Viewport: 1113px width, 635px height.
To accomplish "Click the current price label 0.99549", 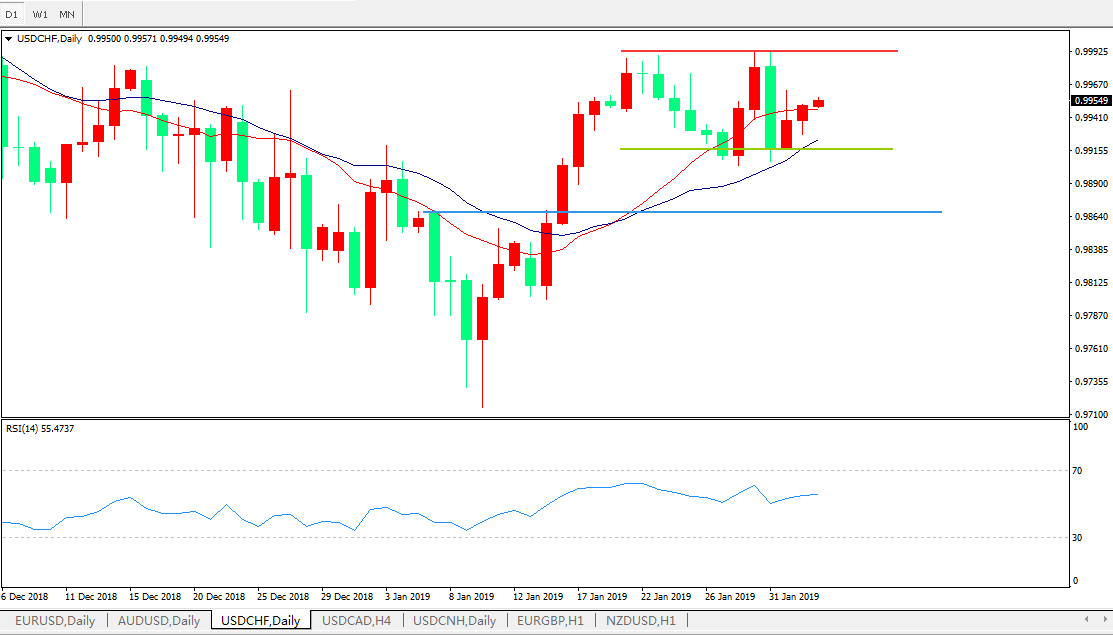I will tap(1090, 101).
